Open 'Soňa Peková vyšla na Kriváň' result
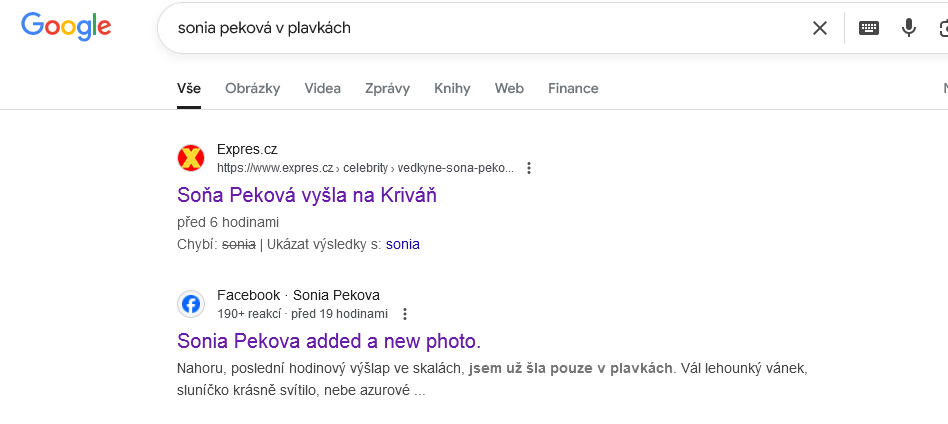 [x=307, y=195]
